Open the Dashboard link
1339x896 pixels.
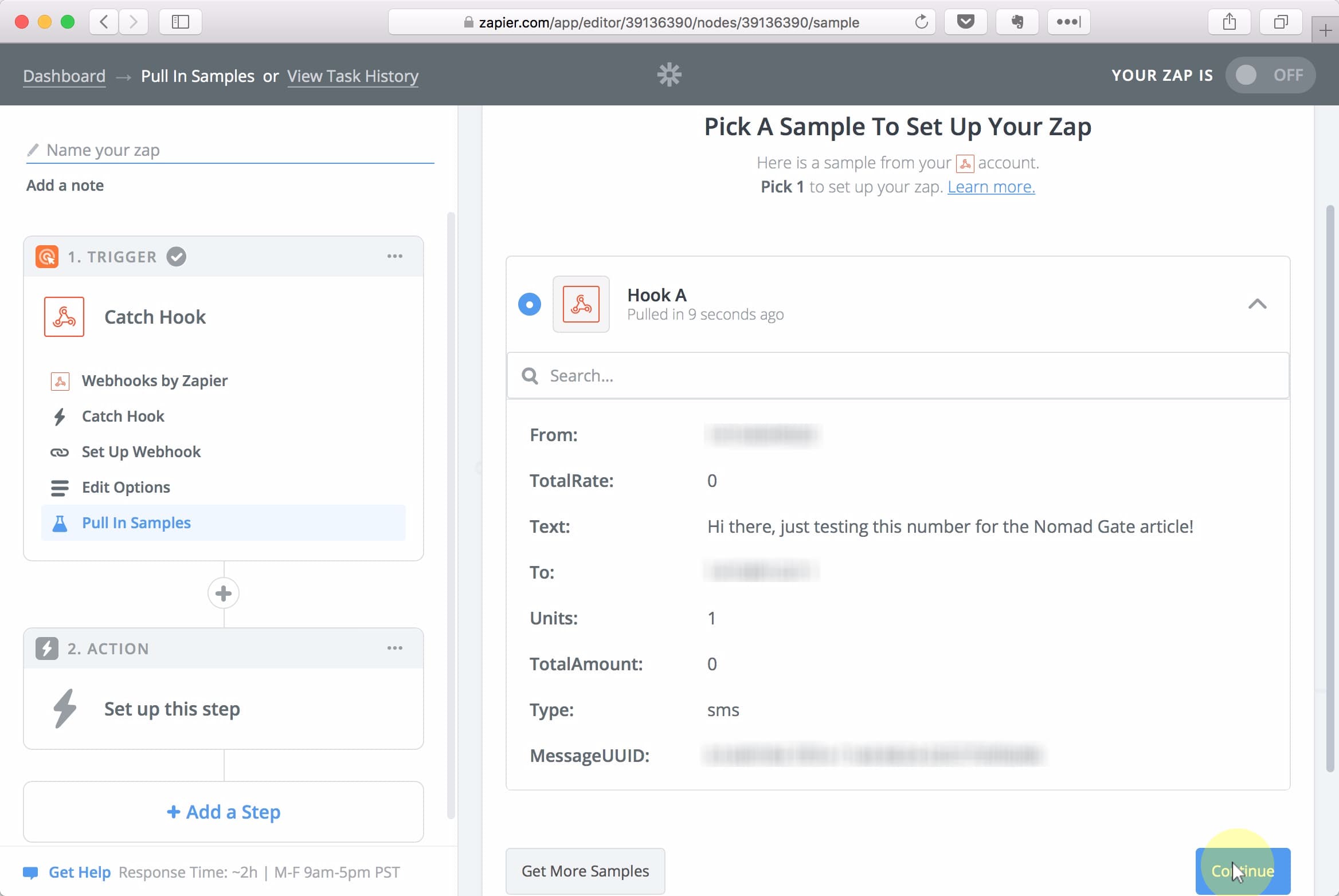click(x=64, y=76)
